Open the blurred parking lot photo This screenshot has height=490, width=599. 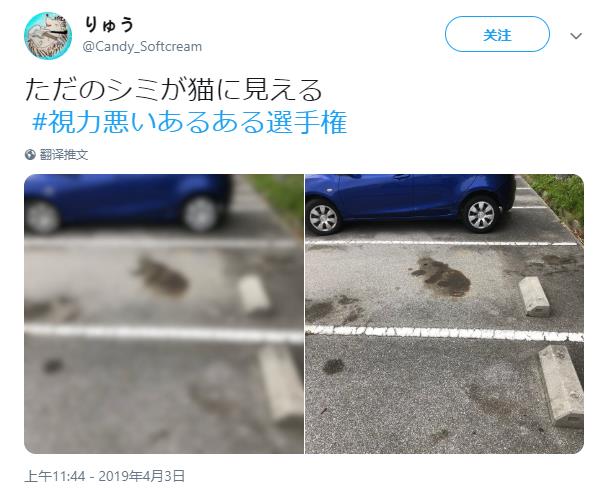[164, 314]
